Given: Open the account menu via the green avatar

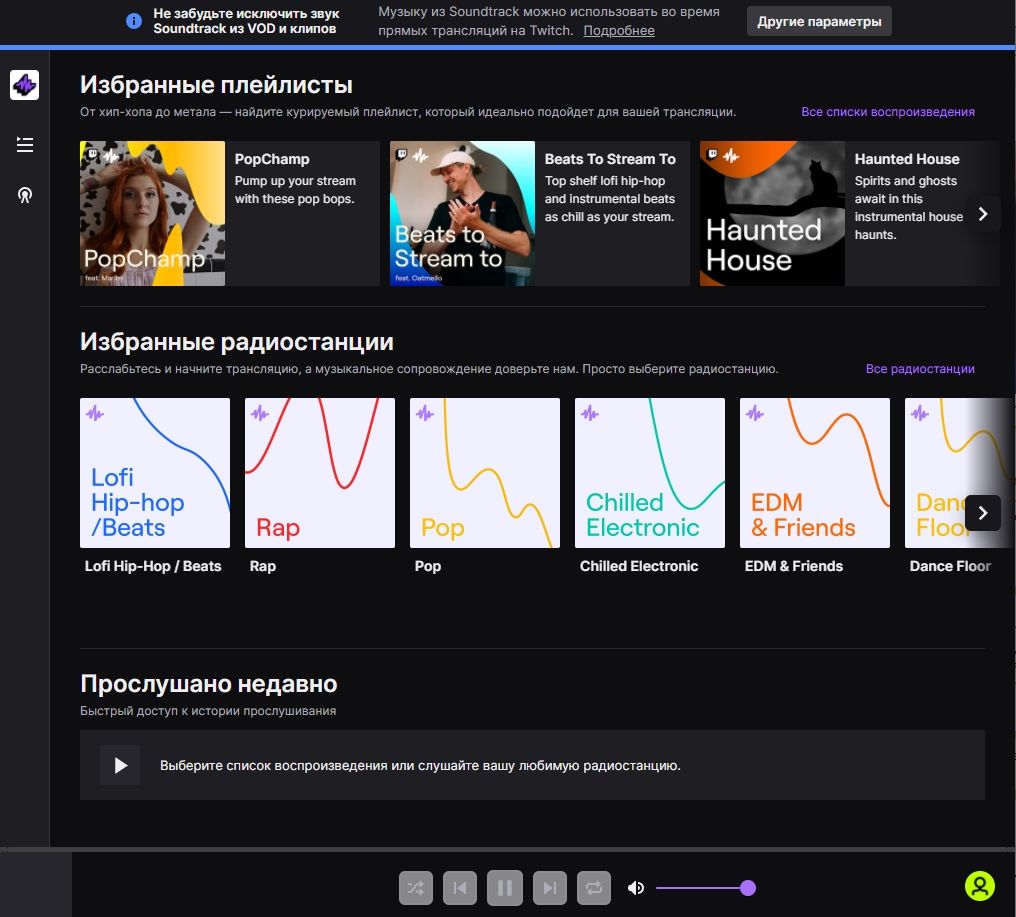Looking at the screenshot, I should pos(982,885).
